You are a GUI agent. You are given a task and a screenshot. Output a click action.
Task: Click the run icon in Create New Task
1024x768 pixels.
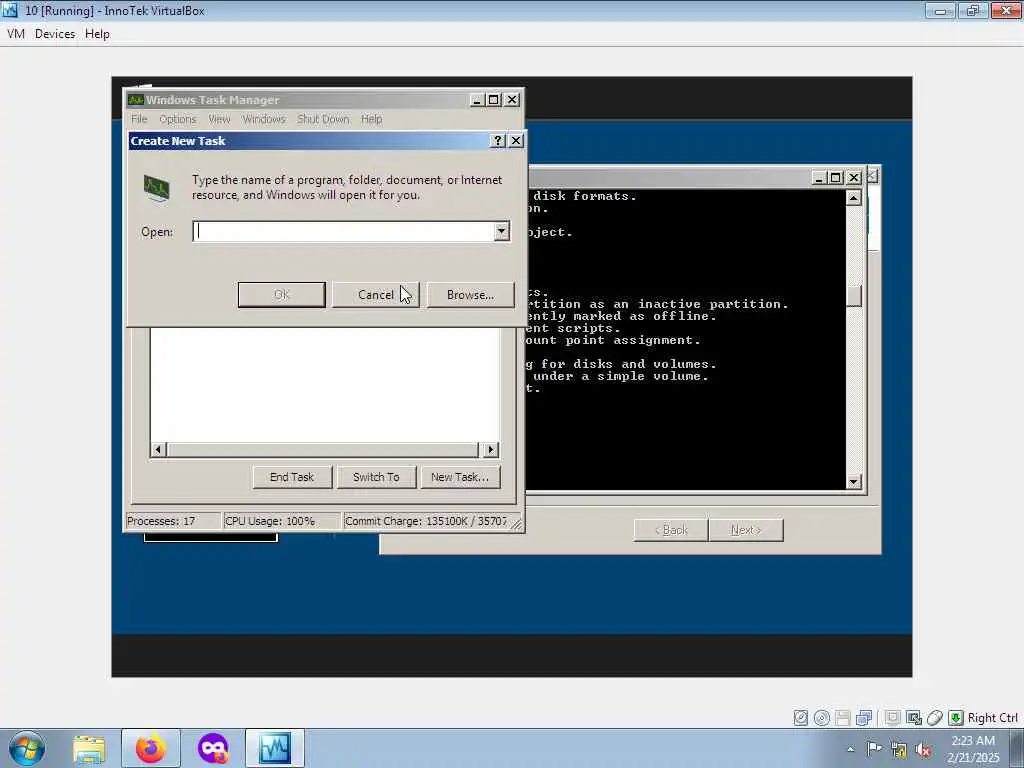point(157,189)
